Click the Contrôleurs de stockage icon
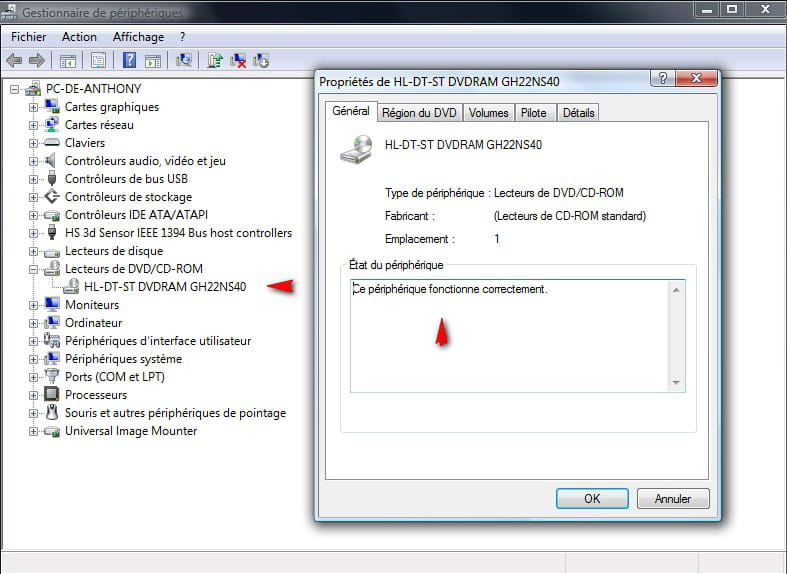The image size is (787, 574). pos(52,197)
